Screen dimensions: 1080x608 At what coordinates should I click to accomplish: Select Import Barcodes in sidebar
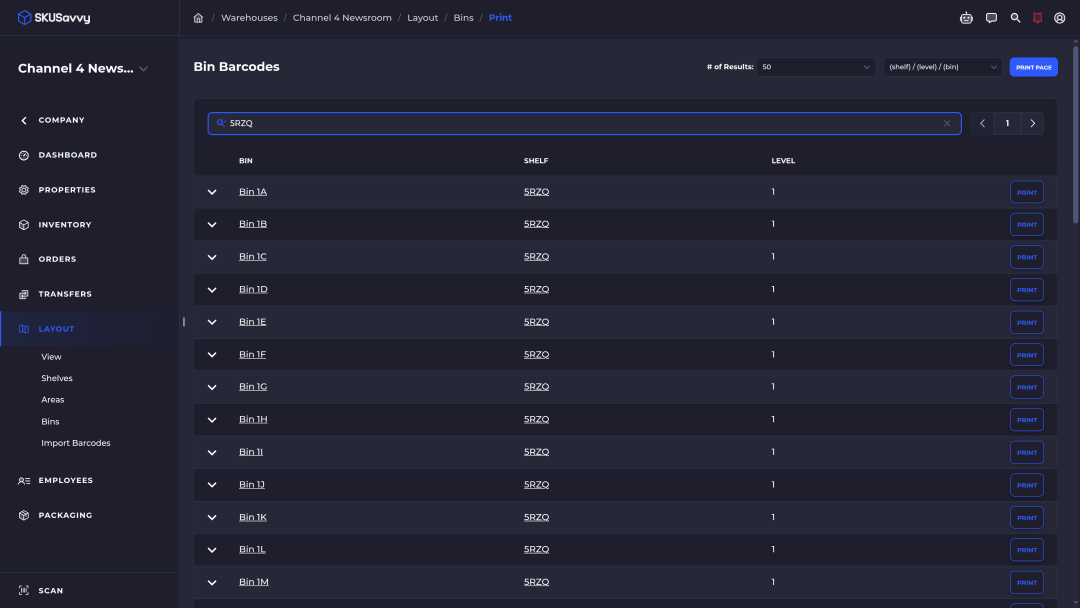point(76,443)
